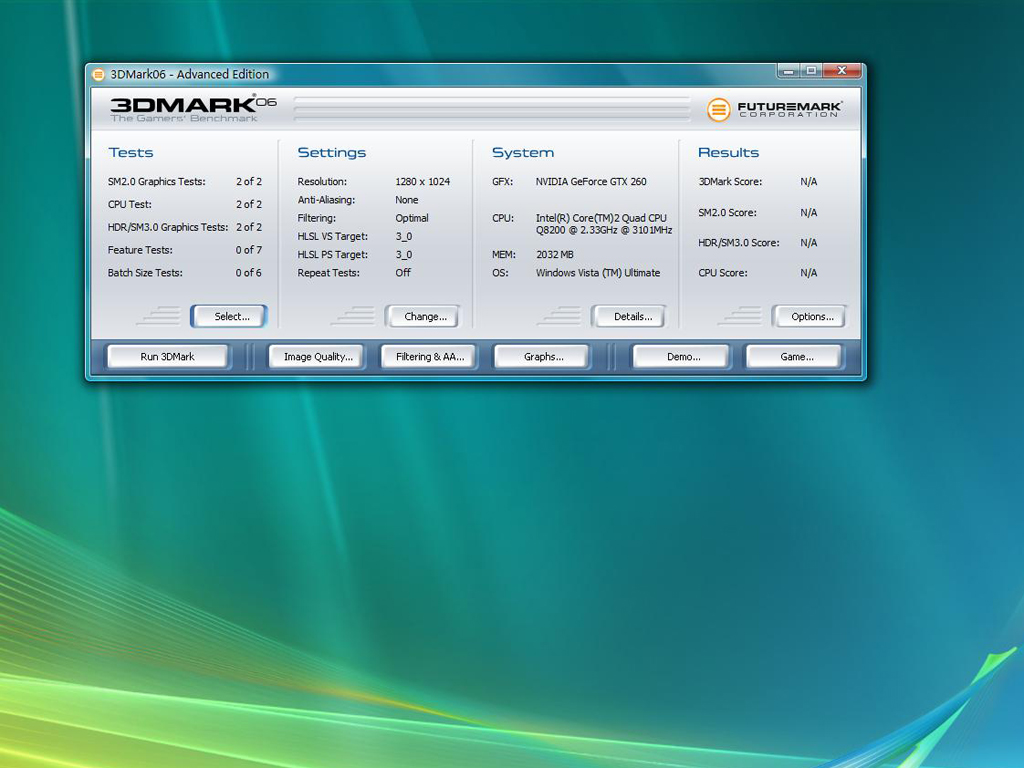Click the 0 of 6 batch tests value
The width and height of the screenshot is (1024, 768).
pyautogui.click(x=249, y=273)
